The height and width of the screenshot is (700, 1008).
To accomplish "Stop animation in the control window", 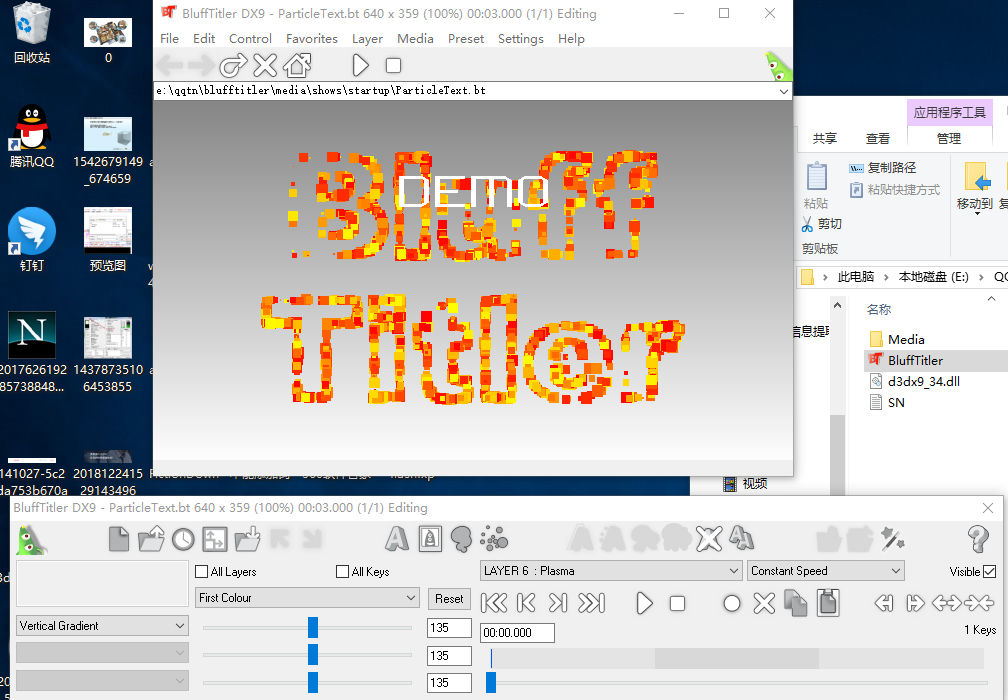I will (x=678, y=604).
